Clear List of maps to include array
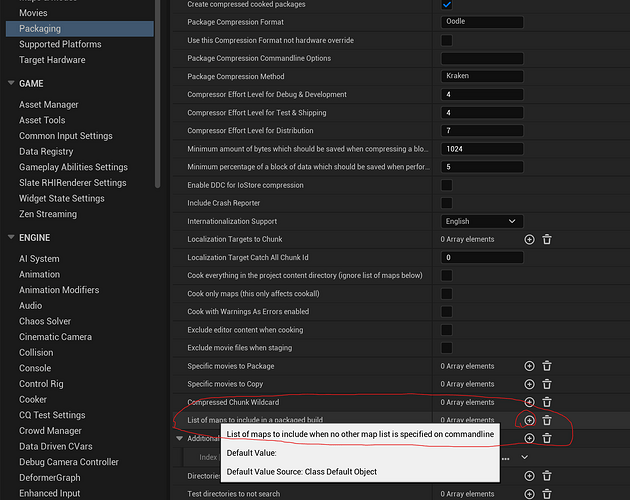The width and height of the screenshot is (630, 500). point(547,420)
